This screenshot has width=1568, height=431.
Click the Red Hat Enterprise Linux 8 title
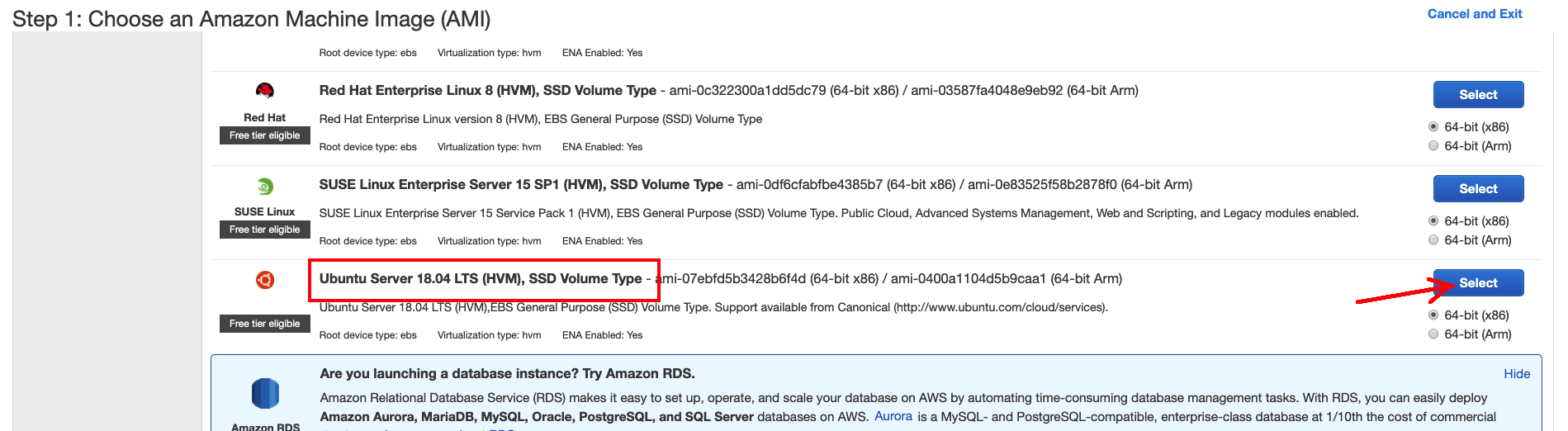[488, 90]
